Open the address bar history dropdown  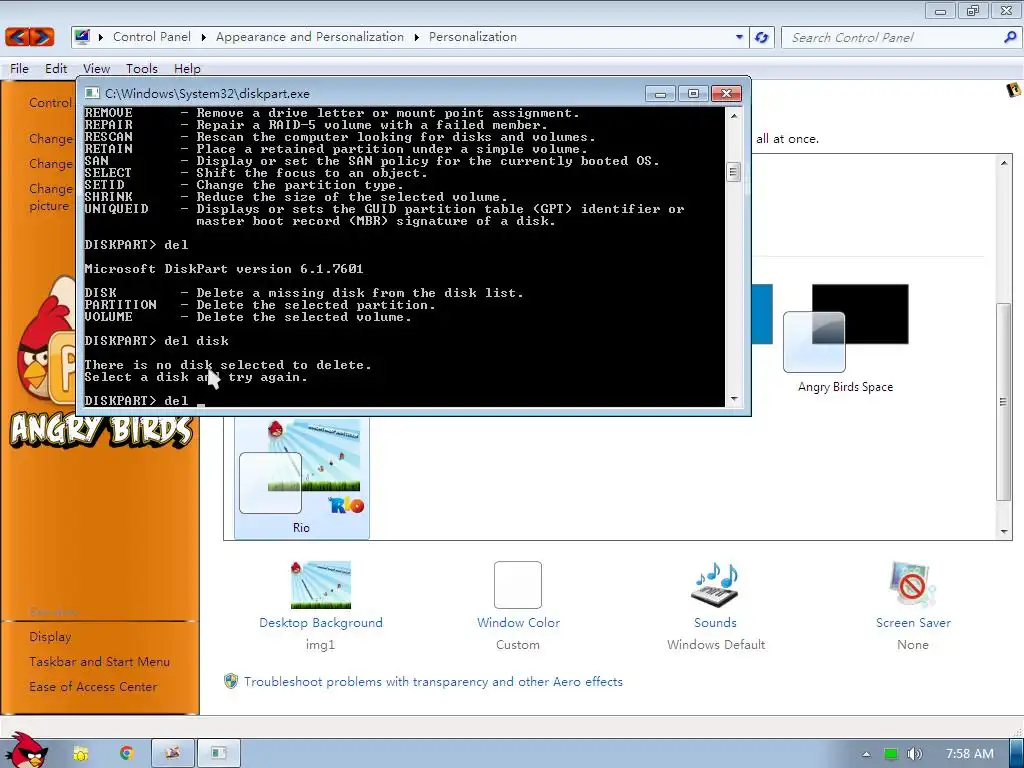point(739,37)
